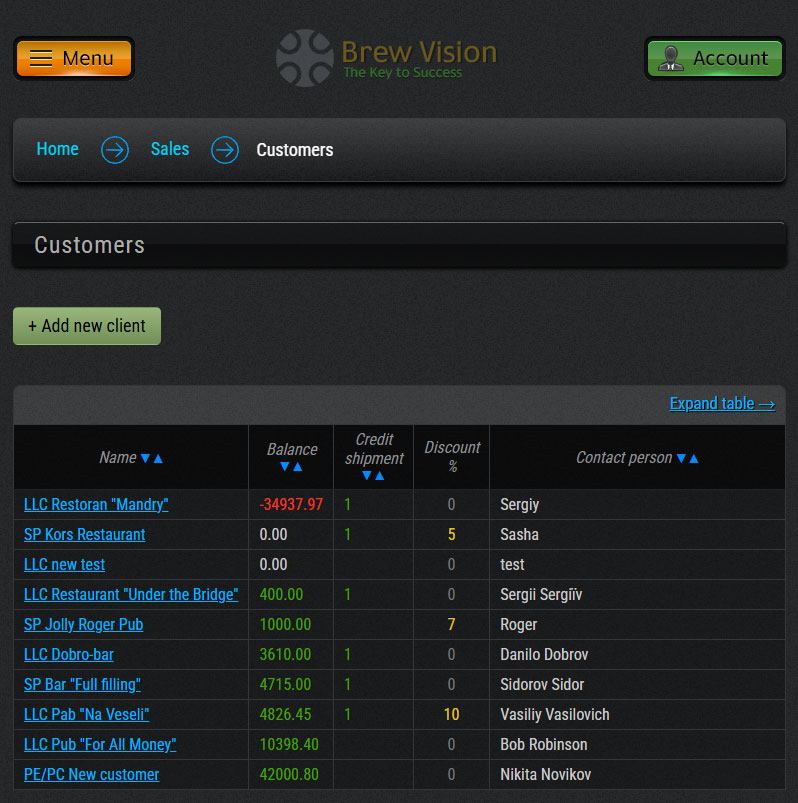Sort Name column ascending with up arrow

pos(158,458)
